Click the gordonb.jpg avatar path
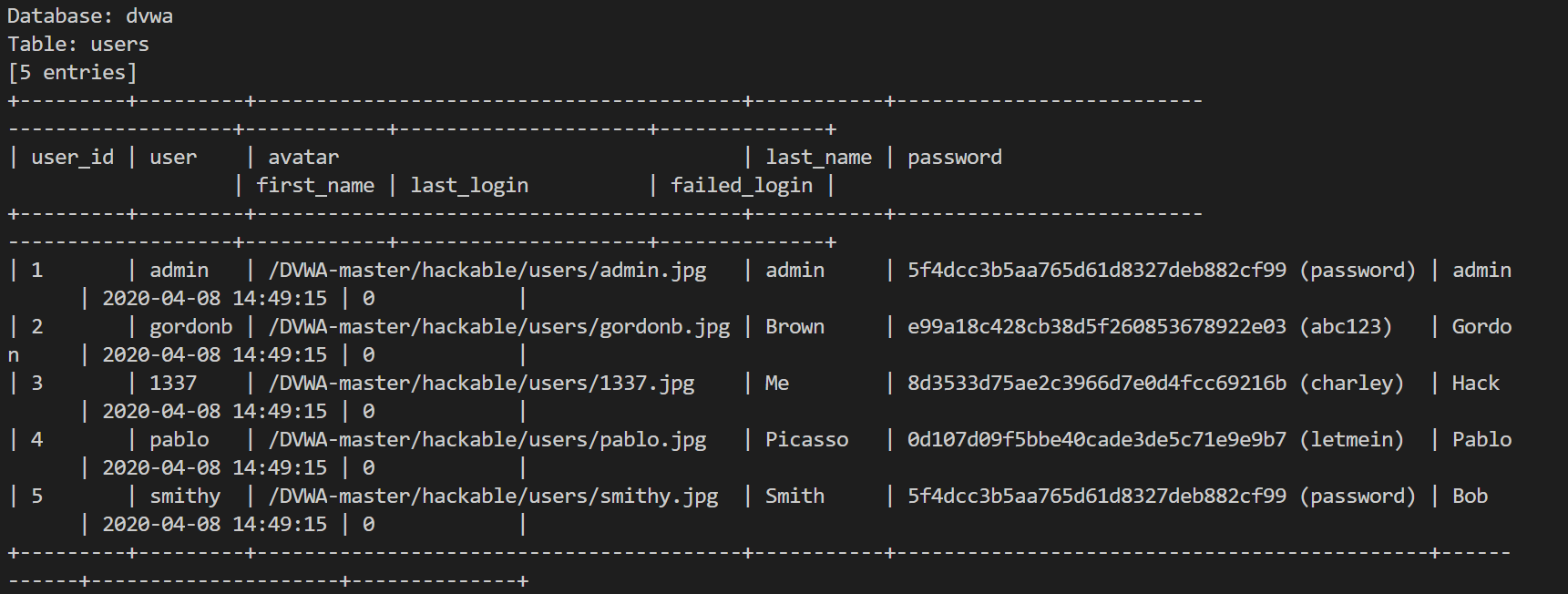The image size is (1568, 594). 499,327
